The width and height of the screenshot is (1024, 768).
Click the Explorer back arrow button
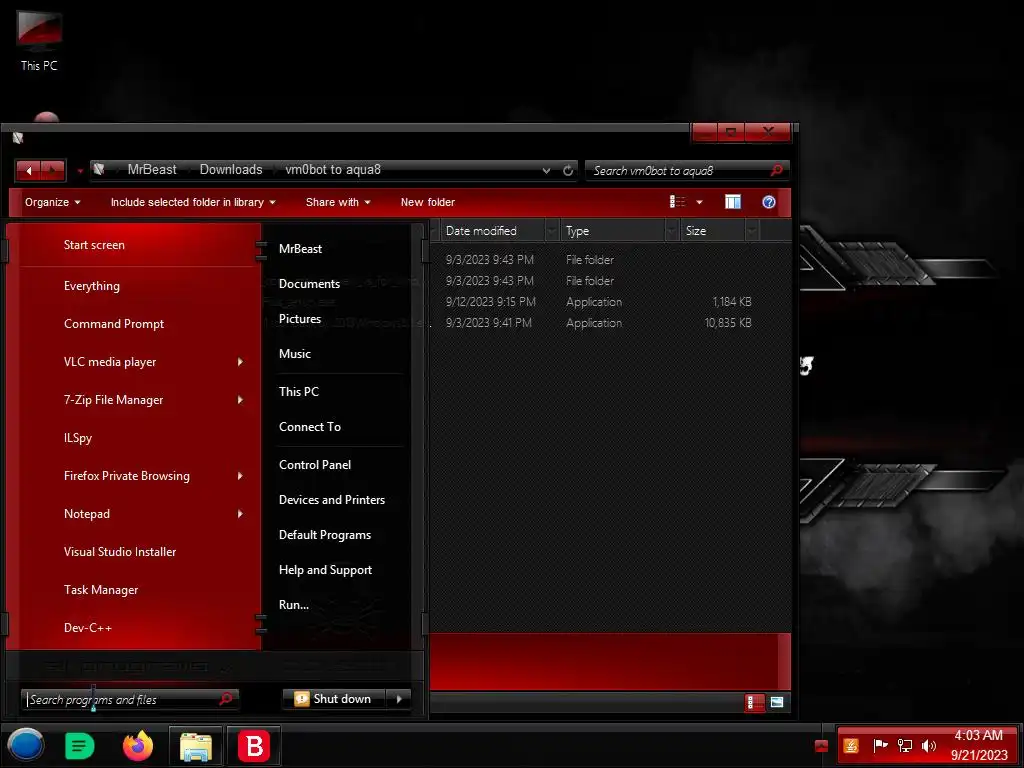[29, 170]
